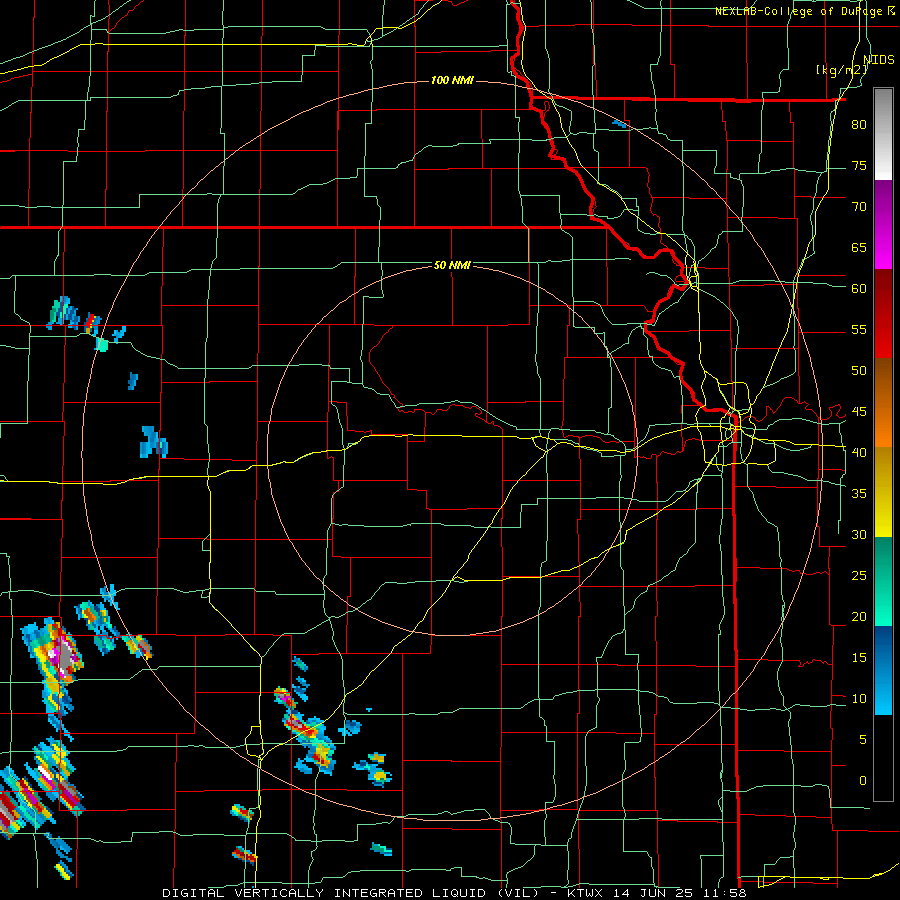Click the 20 value on the color scale
The image size is (900, 900).
[x=859, y=616]
